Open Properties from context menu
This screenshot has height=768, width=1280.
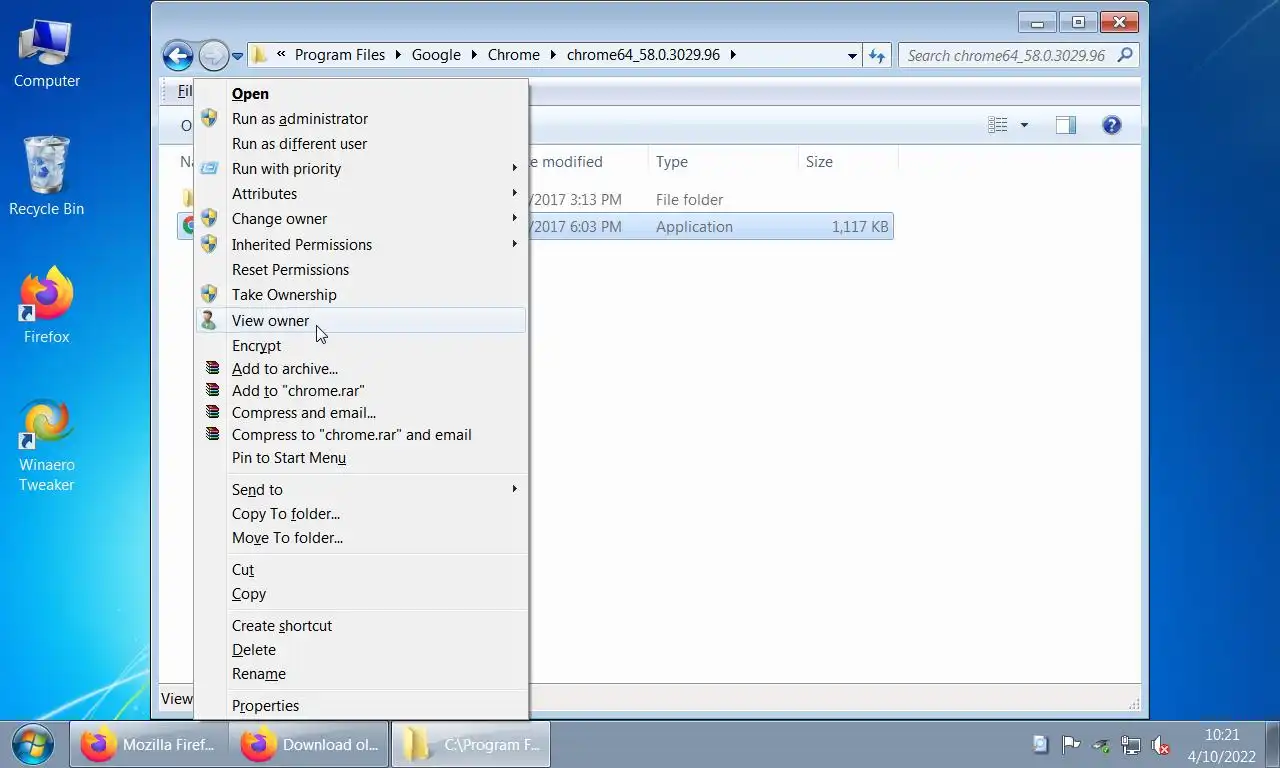361,705
